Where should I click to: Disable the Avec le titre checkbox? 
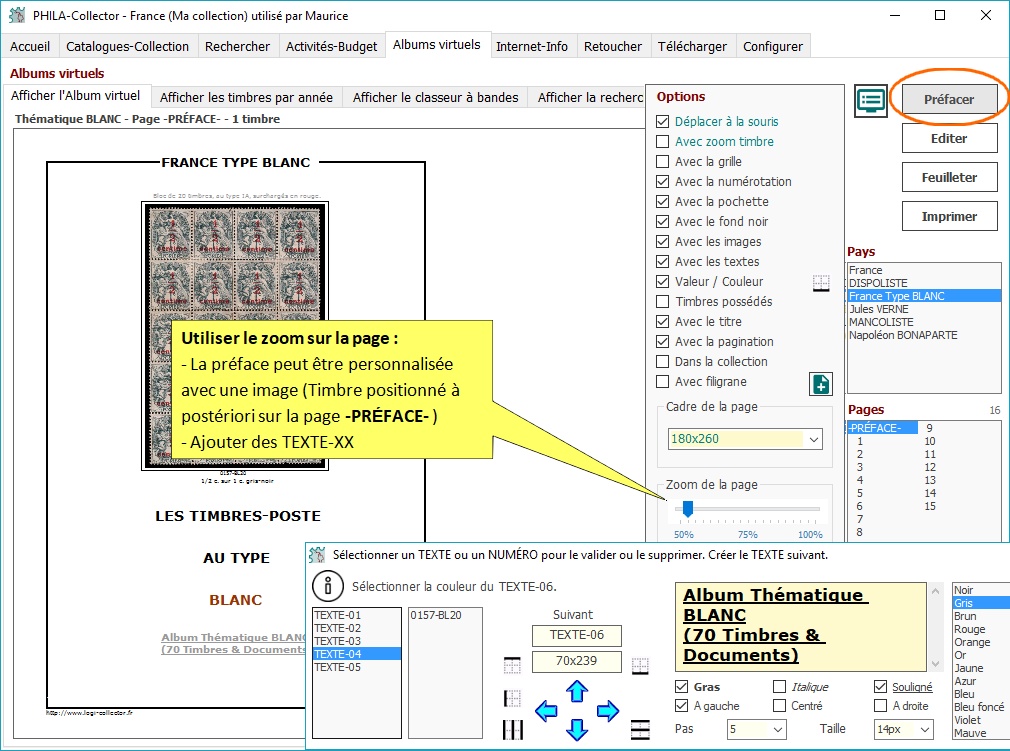click(662, 321)
